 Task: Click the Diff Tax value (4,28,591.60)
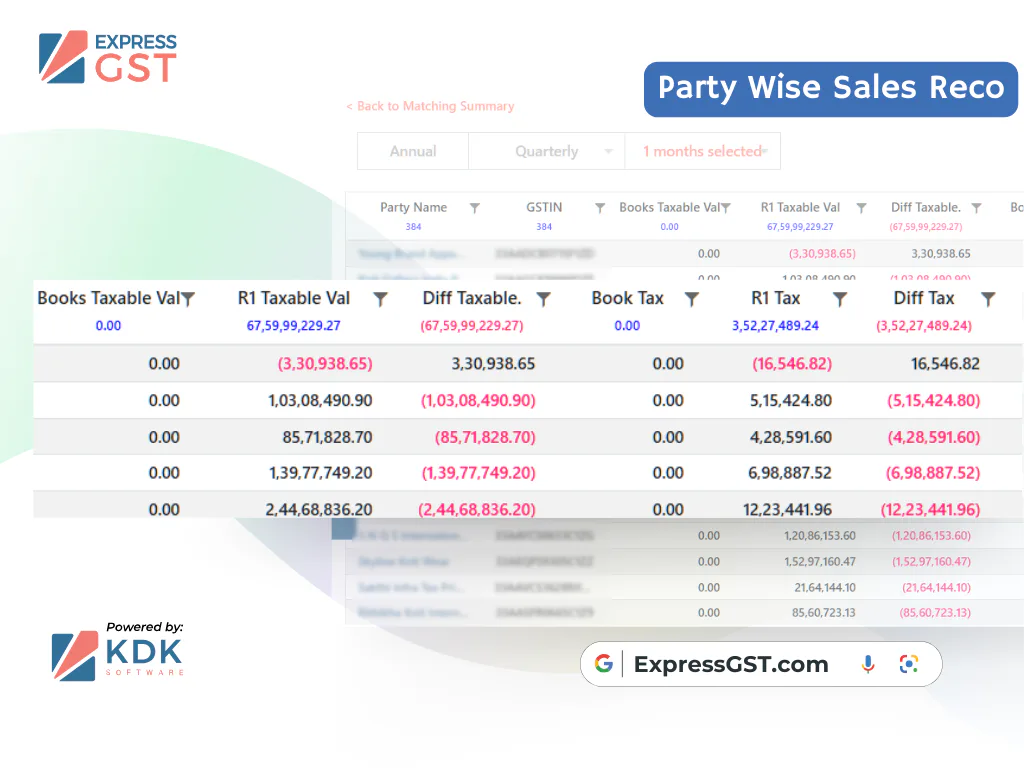[934, 437]
